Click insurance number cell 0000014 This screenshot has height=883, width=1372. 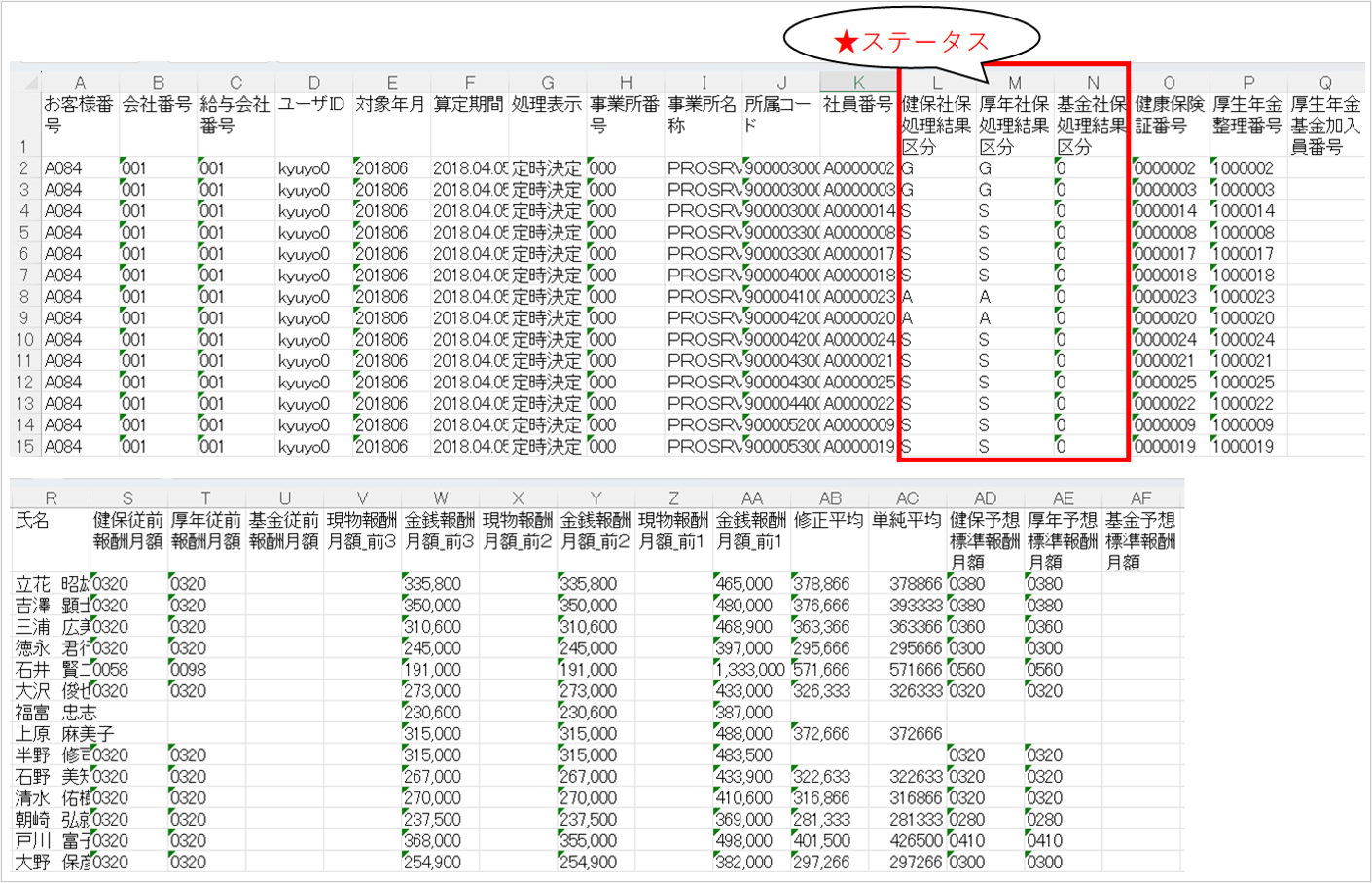(x=1171, y=210)
